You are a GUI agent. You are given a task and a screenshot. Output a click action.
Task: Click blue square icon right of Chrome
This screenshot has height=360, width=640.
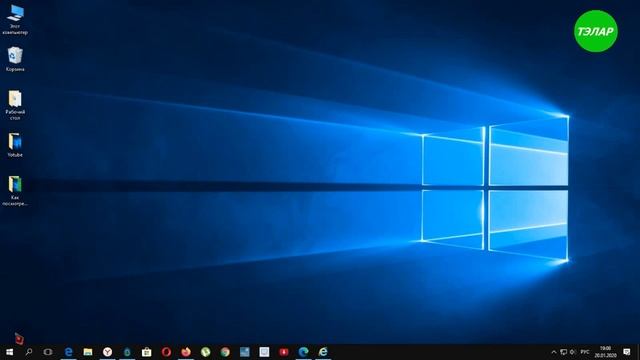[x=244, y=352]
